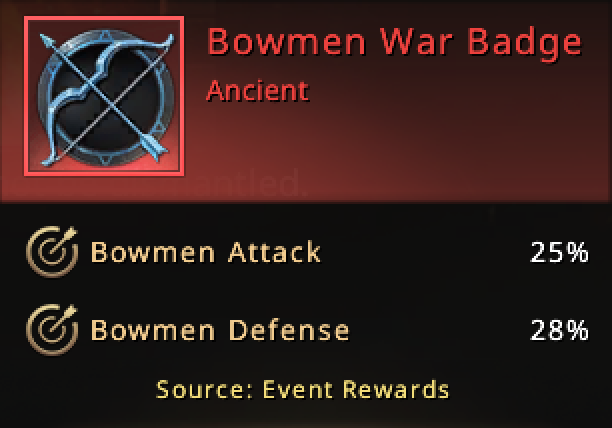Click the 28% defense bonus value

point(559,330)
